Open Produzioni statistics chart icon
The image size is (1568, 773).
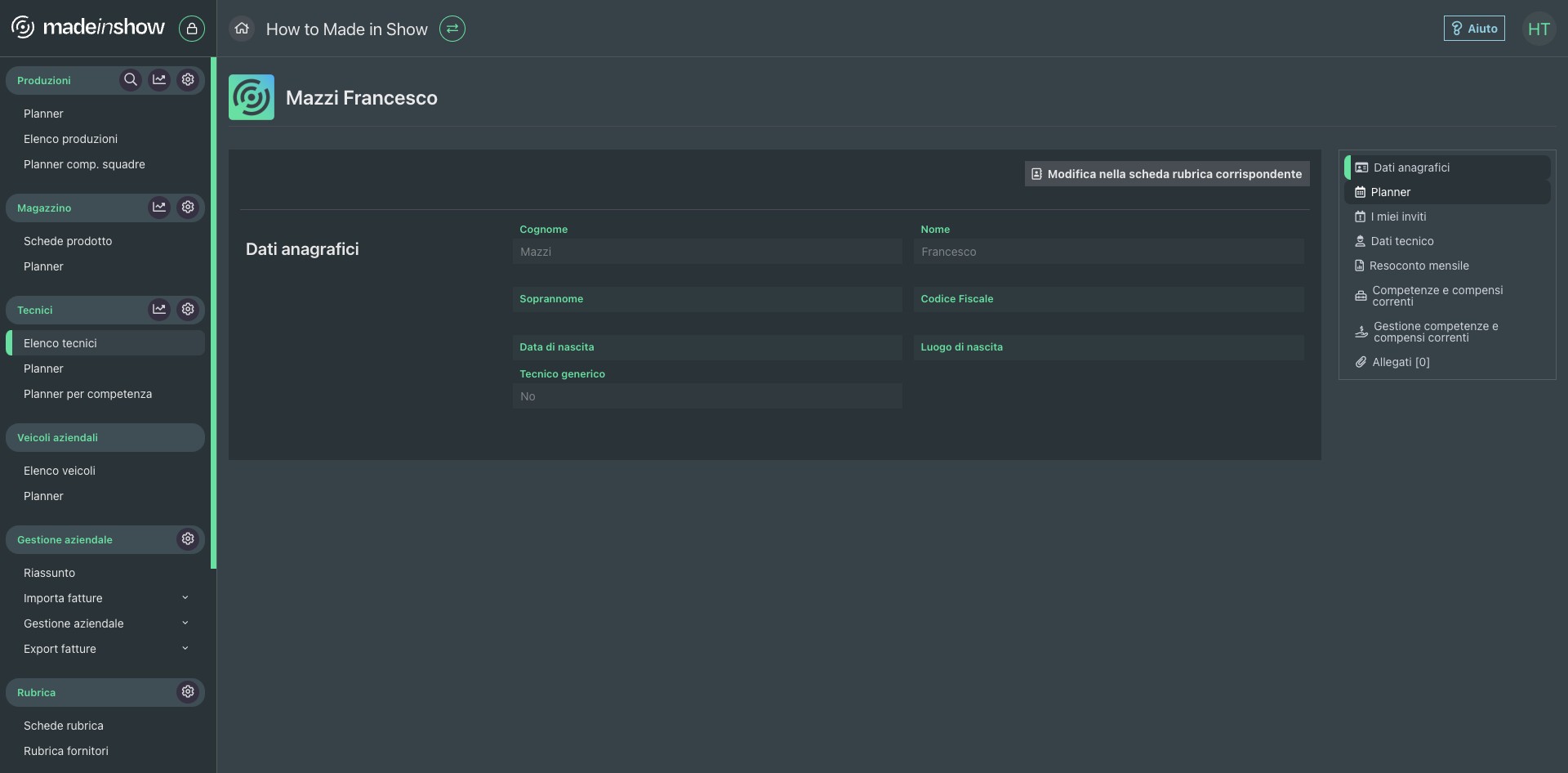[159, 80]
